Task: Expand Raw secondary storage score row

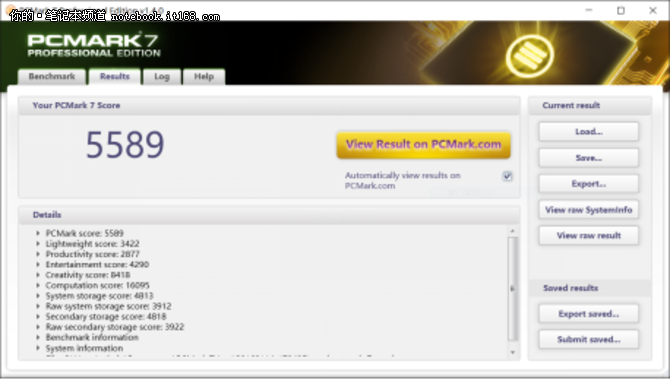Action: click(38, 327)
